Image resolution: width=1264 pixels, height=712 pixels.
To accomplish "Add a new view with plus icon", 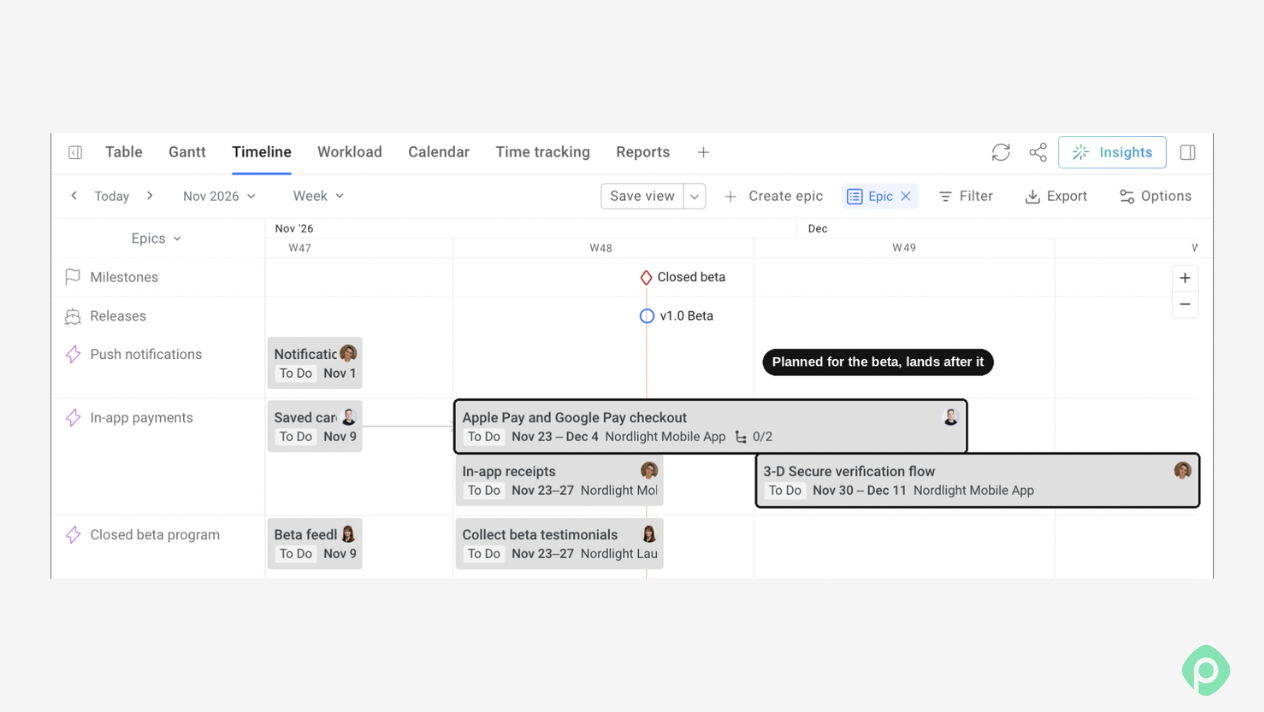I will pos(704,152).
